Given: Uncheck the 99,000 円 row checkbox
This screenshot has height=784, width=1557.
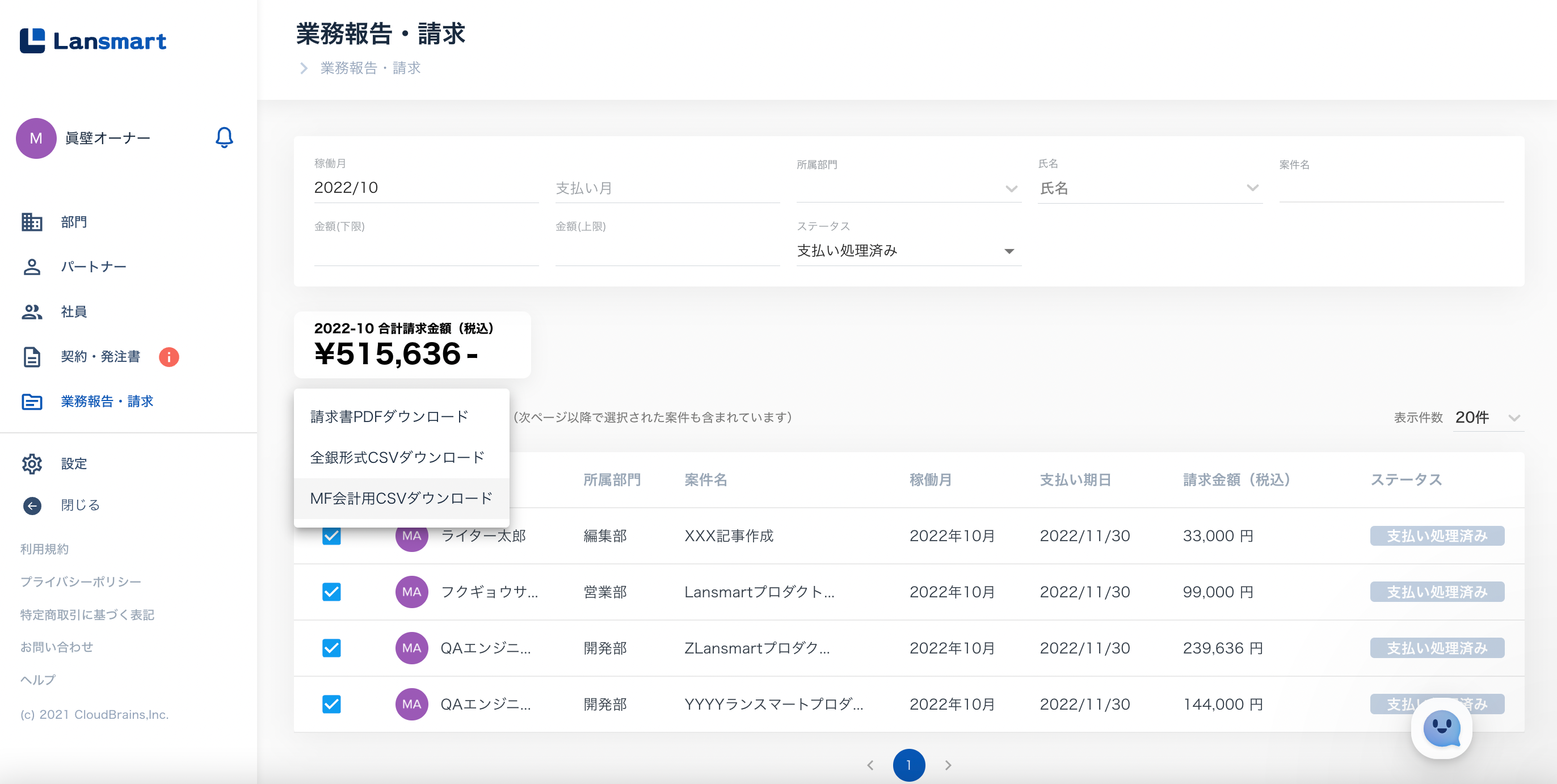Looking at the screenshot, I should point(331,592).
